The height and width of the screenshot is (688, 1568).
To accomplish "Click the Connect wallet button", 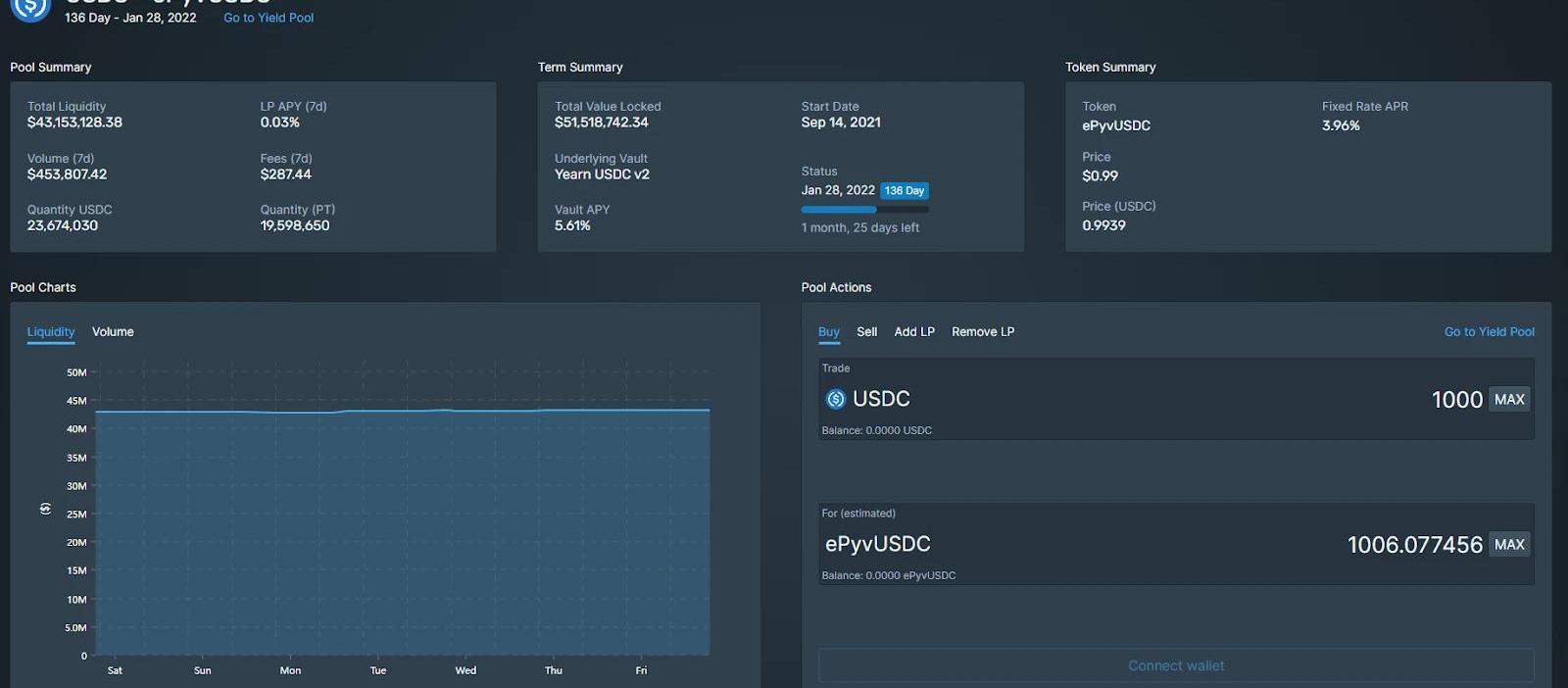I will [1175, 665].
